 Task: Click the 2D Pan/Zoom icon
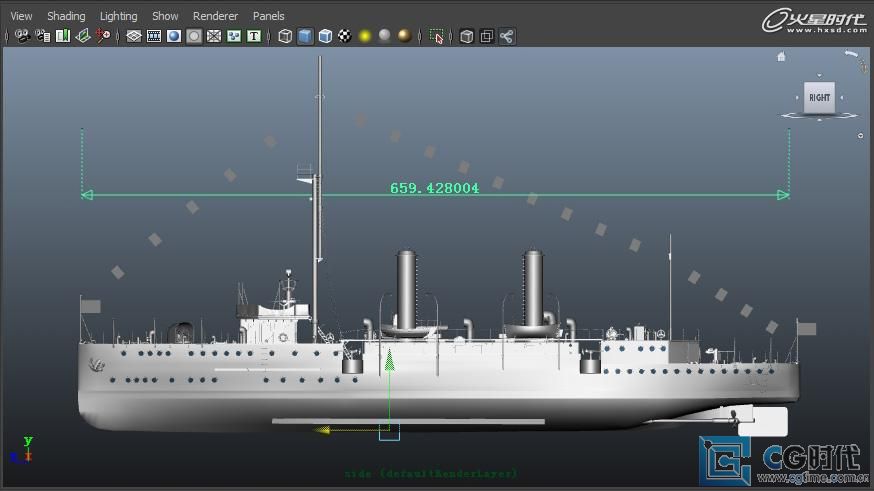coord(103,36)
